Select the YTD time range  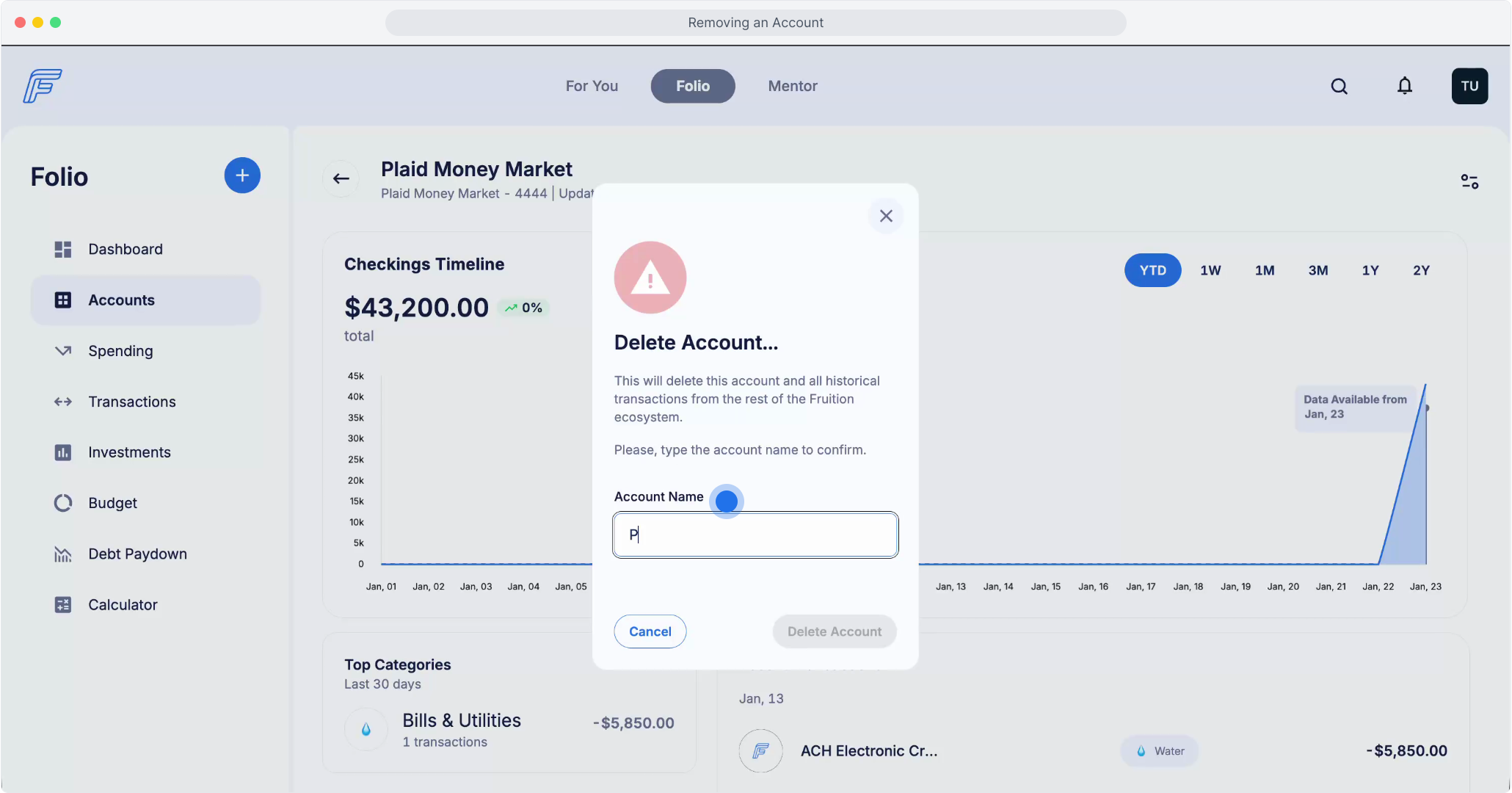(1152, 270)
